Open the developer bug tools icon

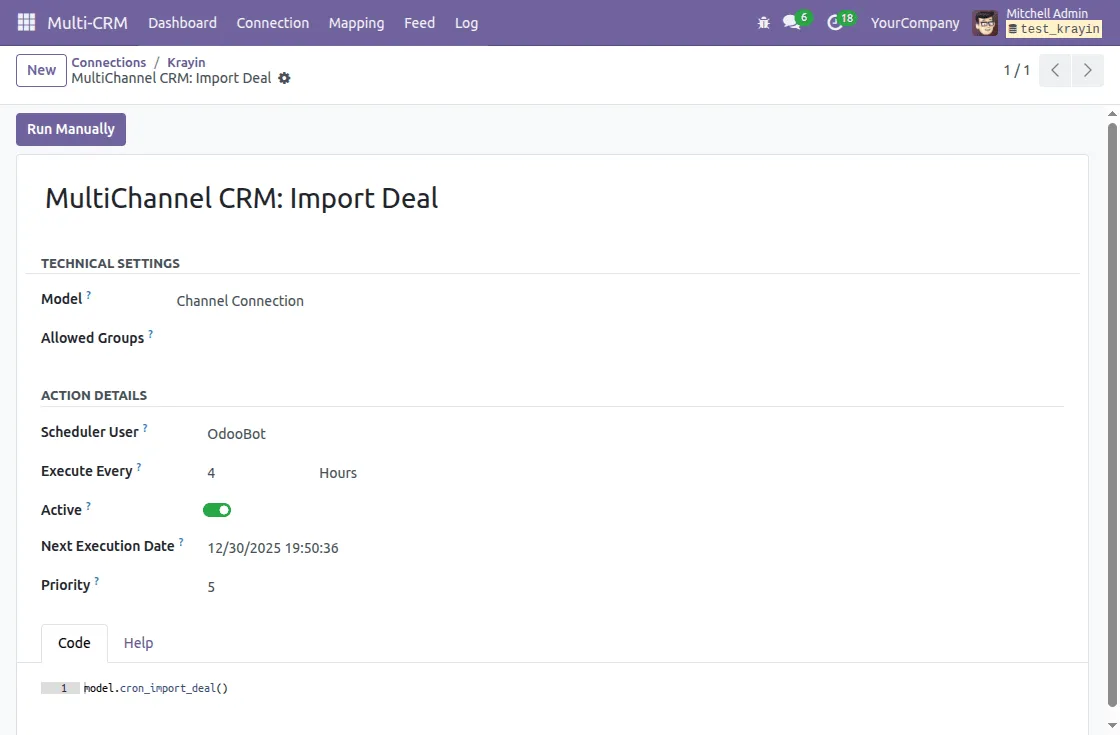(x=763, y=22)
